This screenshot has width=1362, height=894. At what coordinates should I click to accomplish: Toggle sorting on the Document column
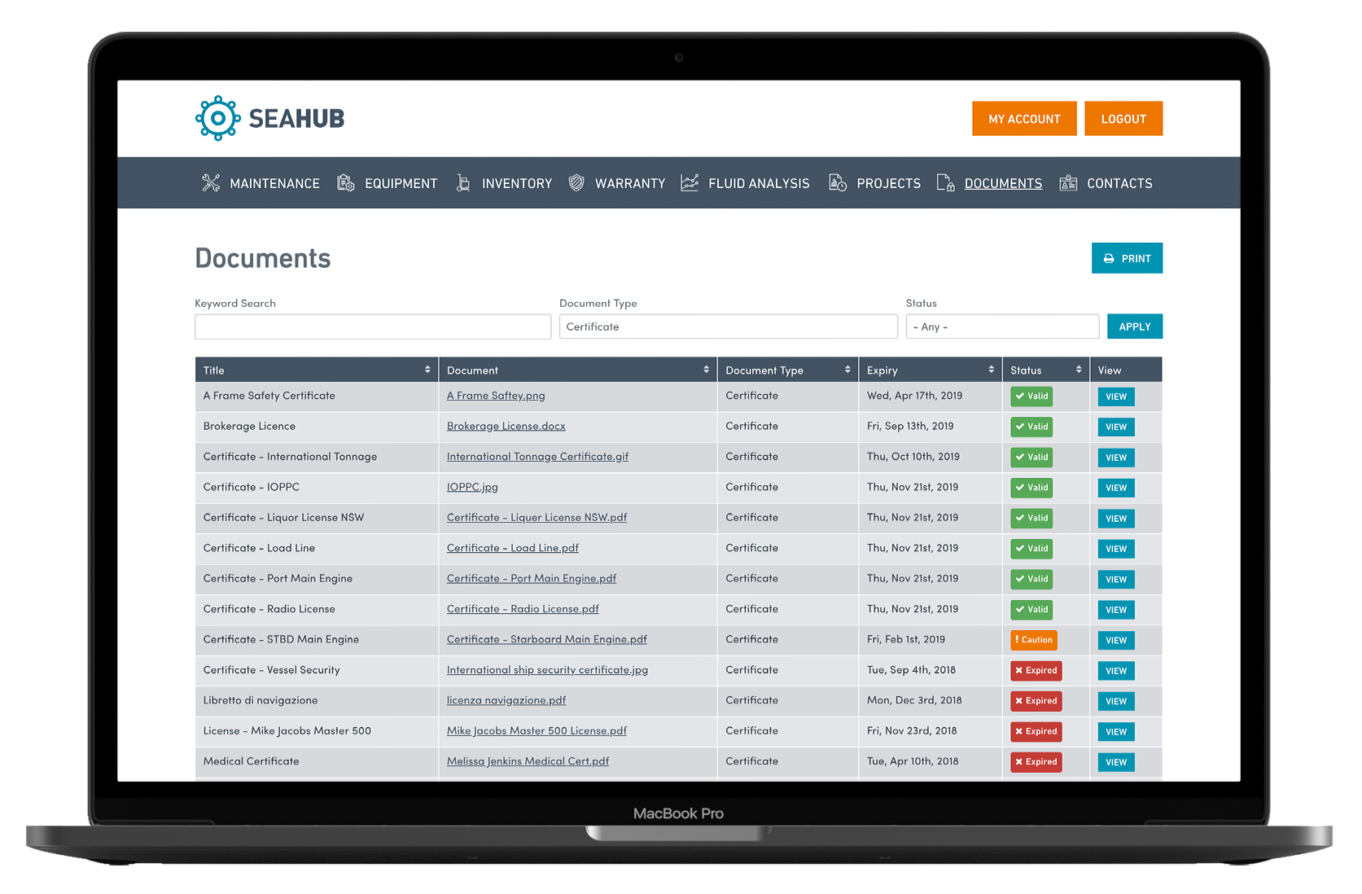click(x=707, y=369)
